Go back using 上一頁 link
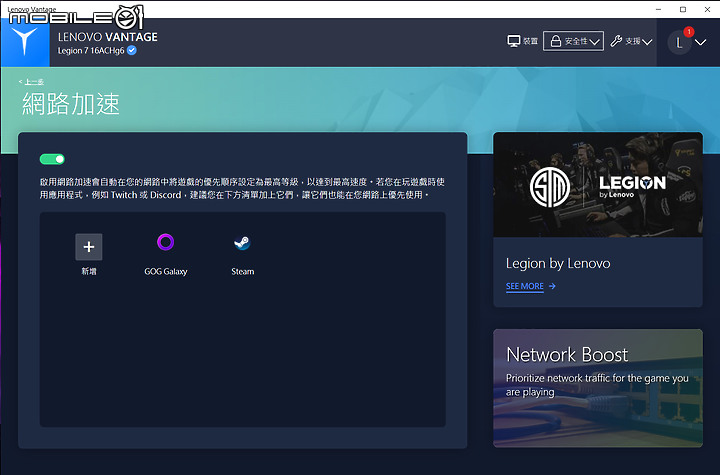720x475 pixels. point(32,82)
